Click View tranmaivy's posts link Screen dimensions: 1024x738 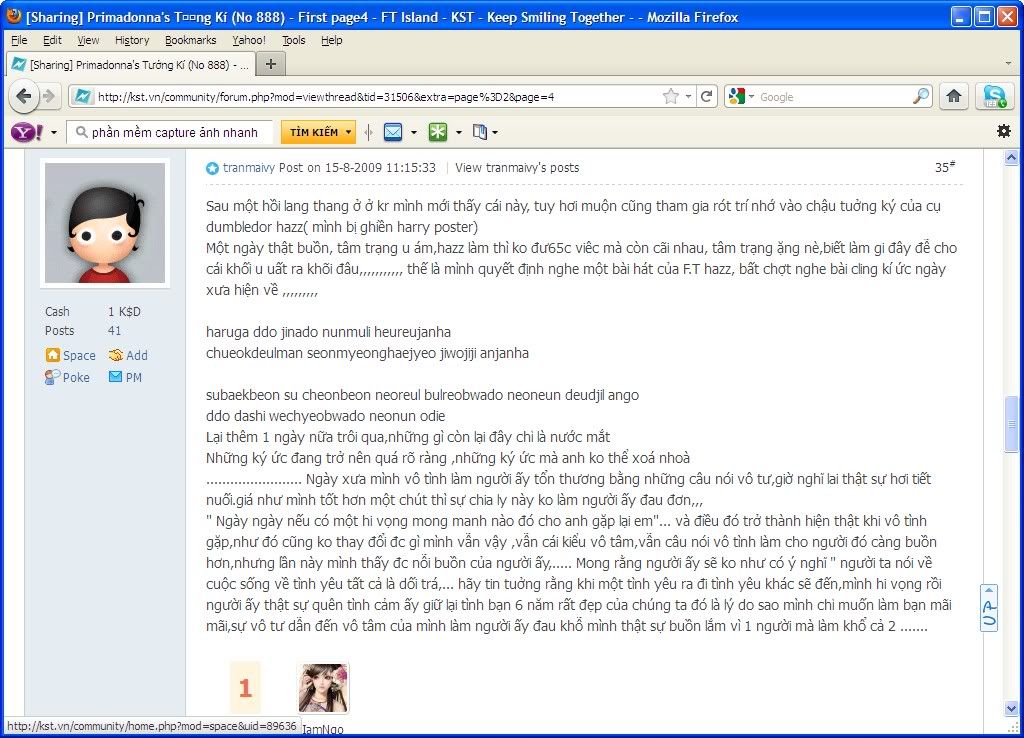point(517,168)
